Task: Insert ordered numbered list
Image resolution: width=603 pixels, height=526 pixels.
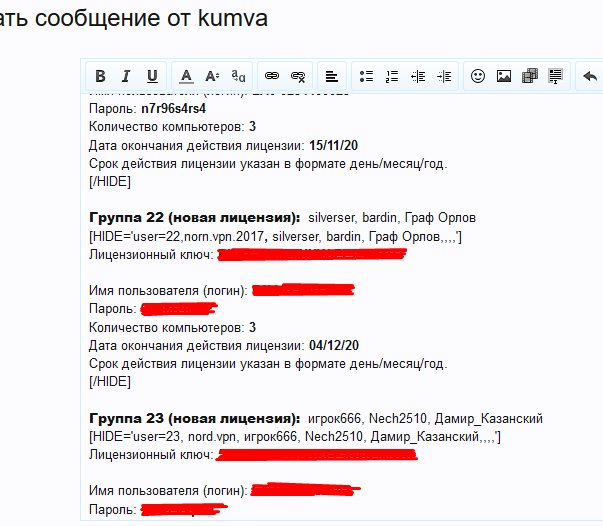Action: (392, 76)
